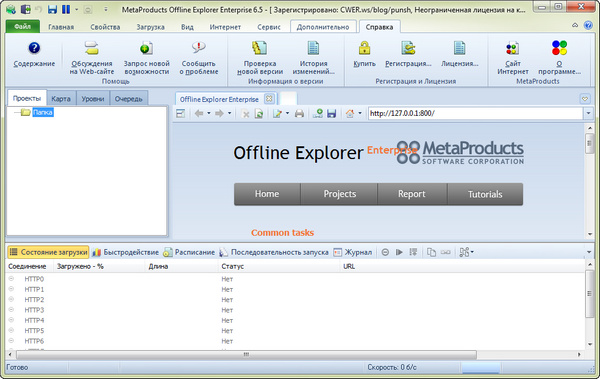Screen dimensions: 600x379
Task: Click horizontal scrollbar in connections list
Action: (246, 354)
